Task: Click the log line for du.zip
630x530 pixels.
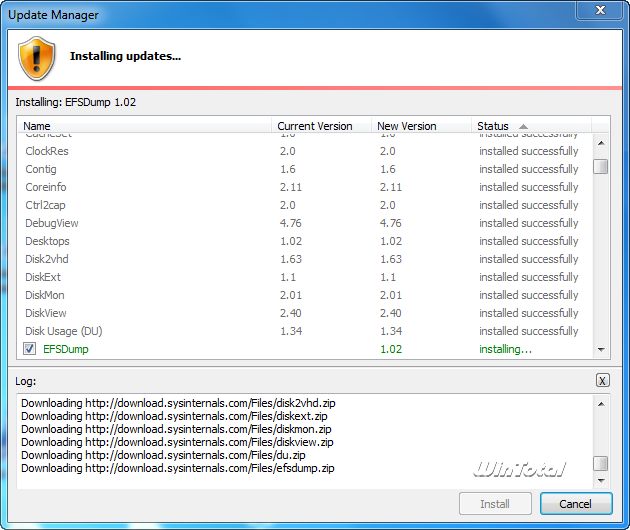Action: pos(163,455)
